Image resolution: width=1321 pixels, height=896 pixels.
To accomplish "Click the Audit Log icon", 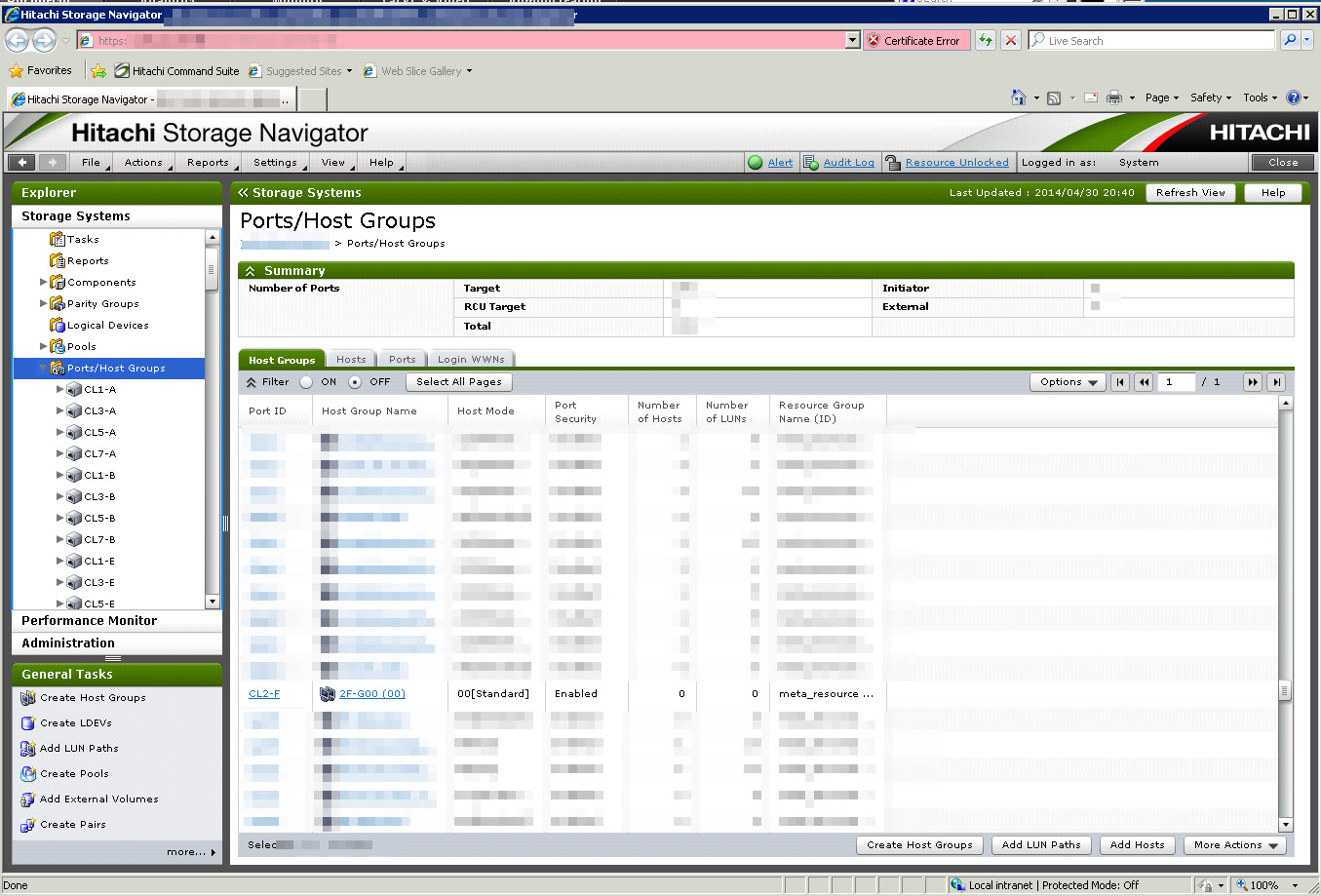I will point(810,163).
